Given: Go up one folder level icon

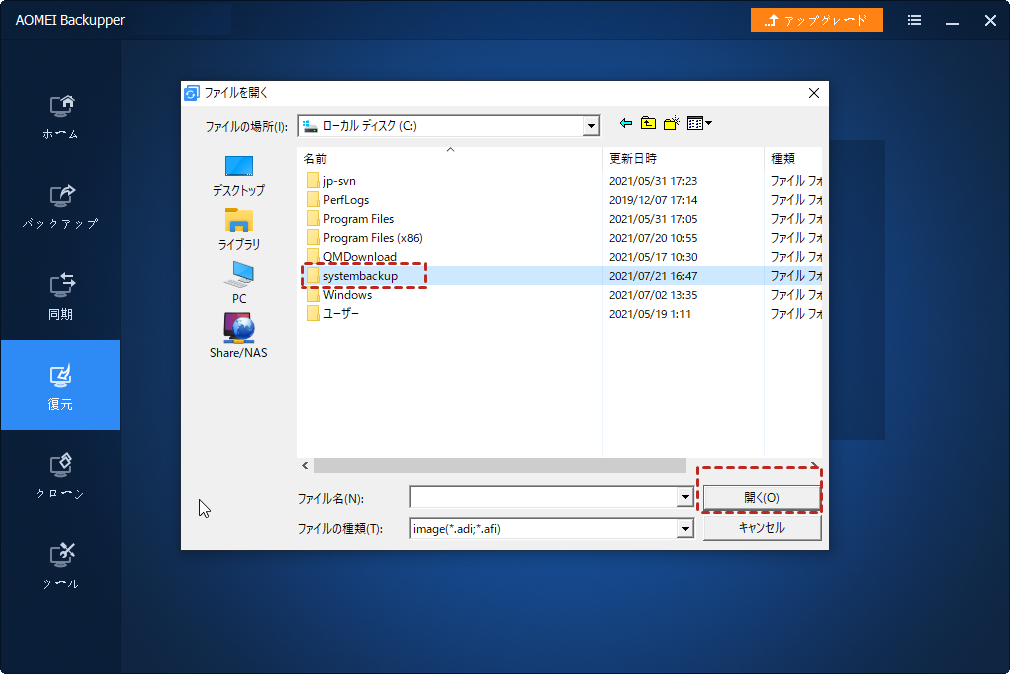Looking at the screenshot, I should tap(648, 123).
